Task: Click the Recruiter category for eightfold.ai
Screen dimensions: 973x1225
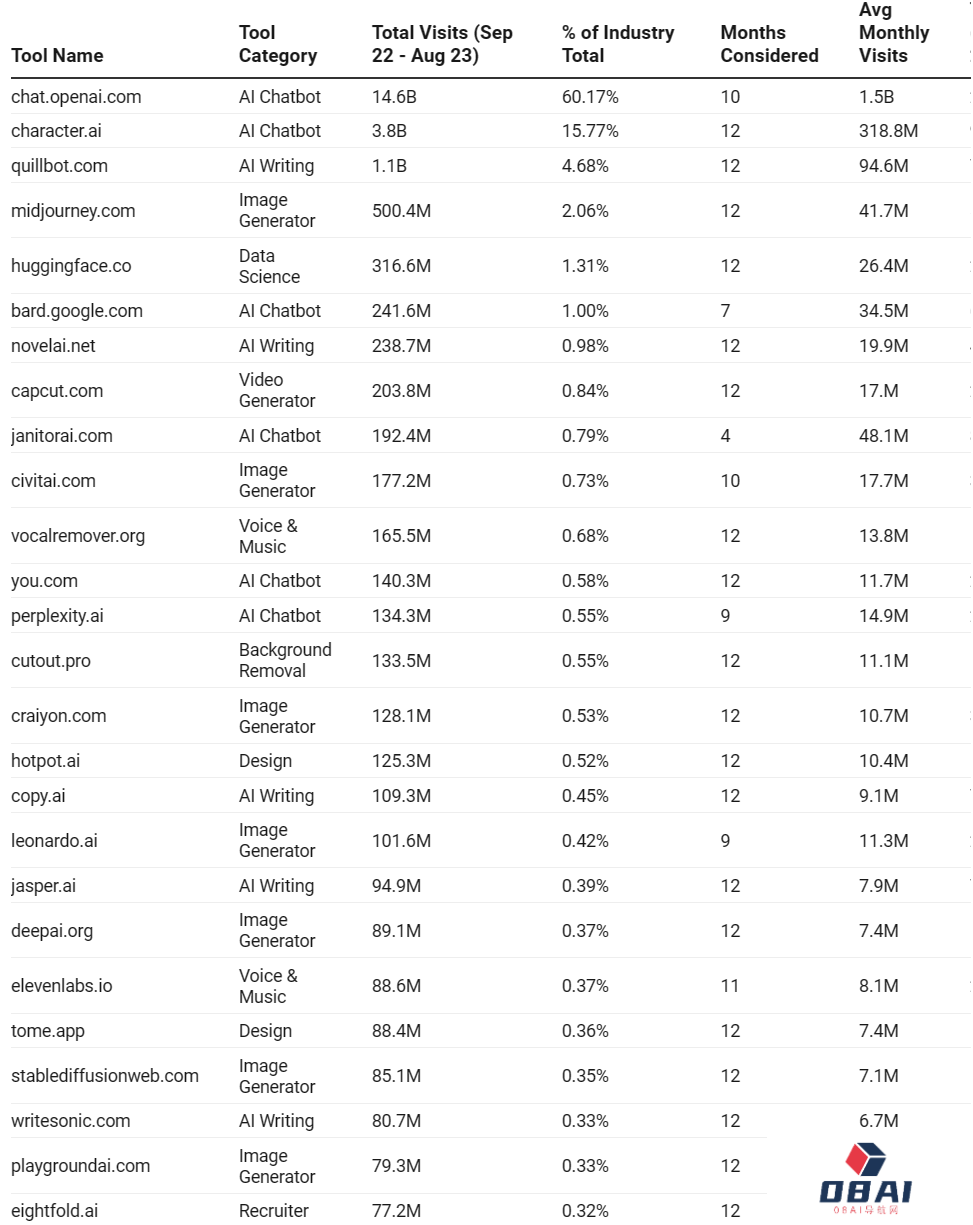Action: (x=274, y=1211)
